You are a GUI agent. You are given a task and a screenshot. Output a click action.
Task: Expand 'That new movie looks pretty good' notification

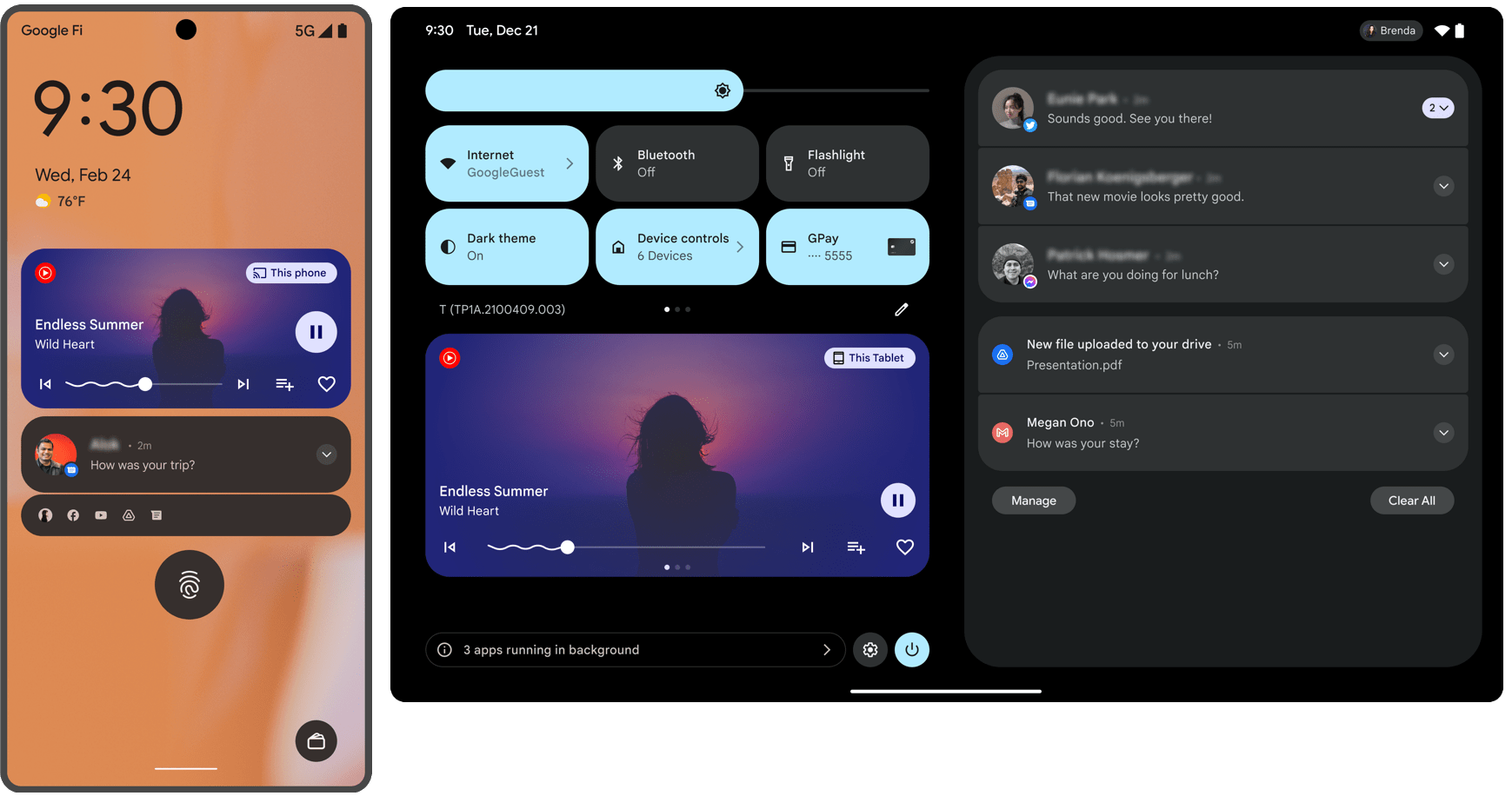[1444, 186]
